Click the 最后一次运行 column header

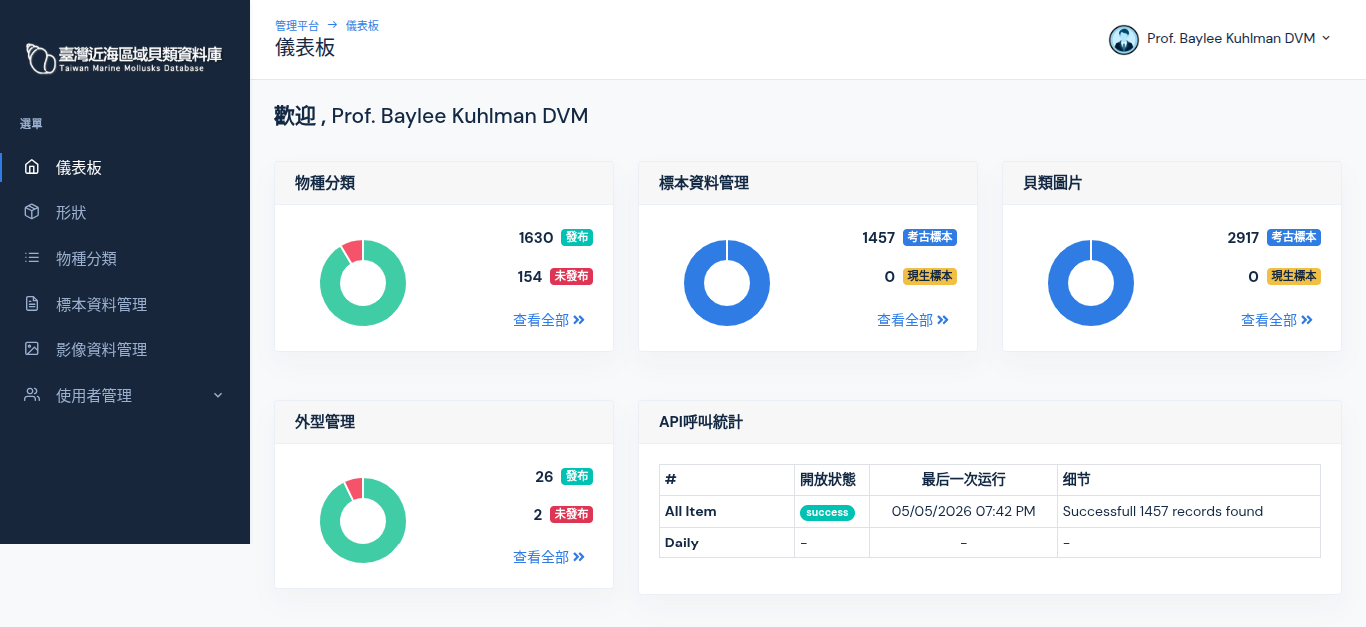(963, 480)
